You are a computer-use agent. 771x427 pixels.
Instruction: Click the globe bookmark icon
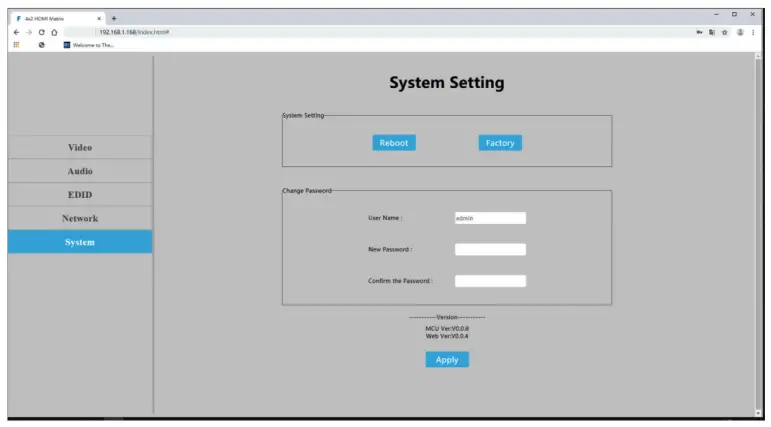click(x=42, y=45)
